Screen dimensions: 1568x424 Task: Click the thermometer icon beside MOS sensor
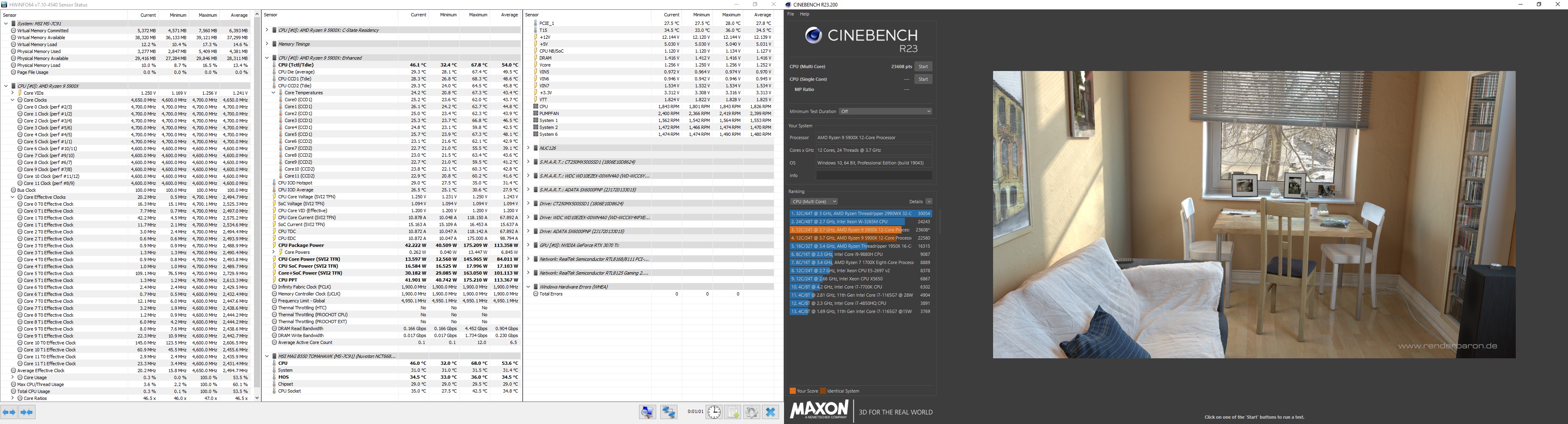pyautogui.click(x=274, y=377)
